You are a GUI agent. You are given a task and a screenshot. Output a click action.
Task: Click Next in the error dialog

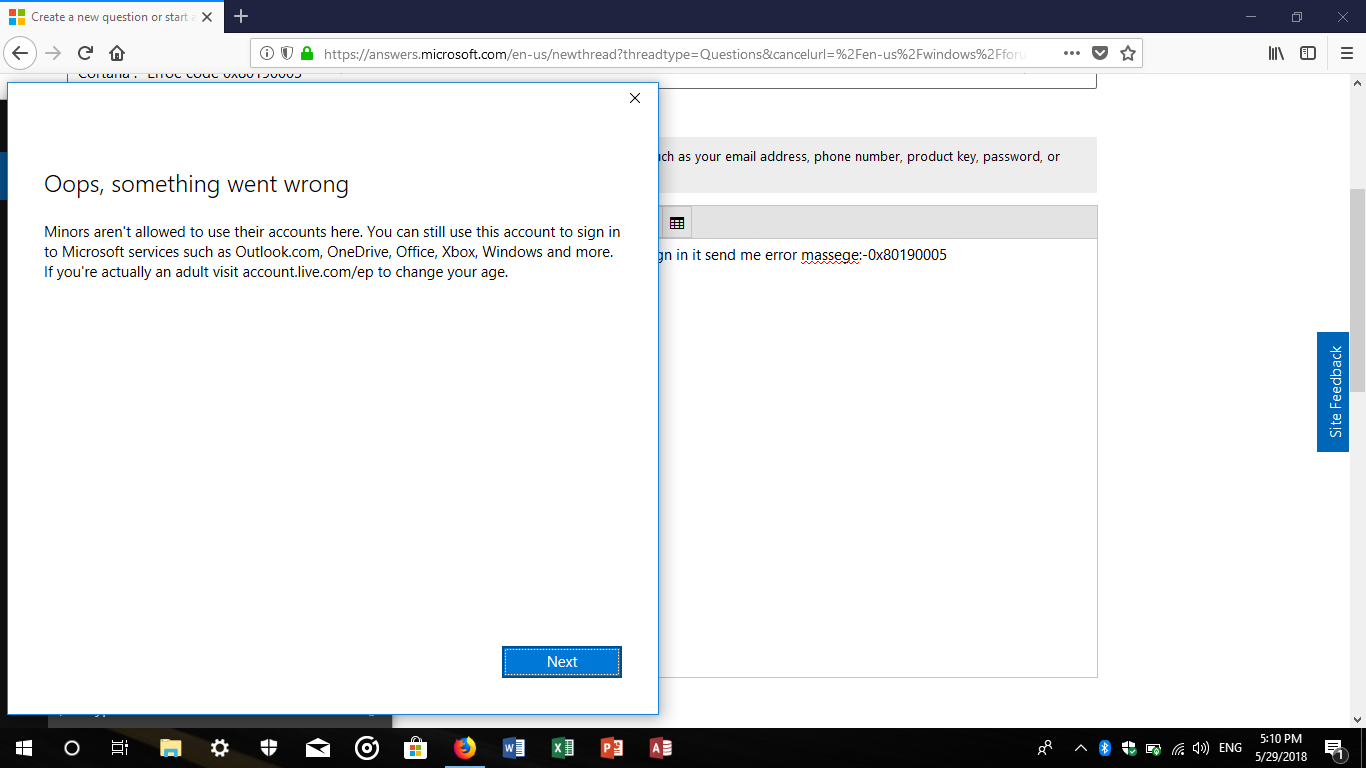[x=562, y=662]
